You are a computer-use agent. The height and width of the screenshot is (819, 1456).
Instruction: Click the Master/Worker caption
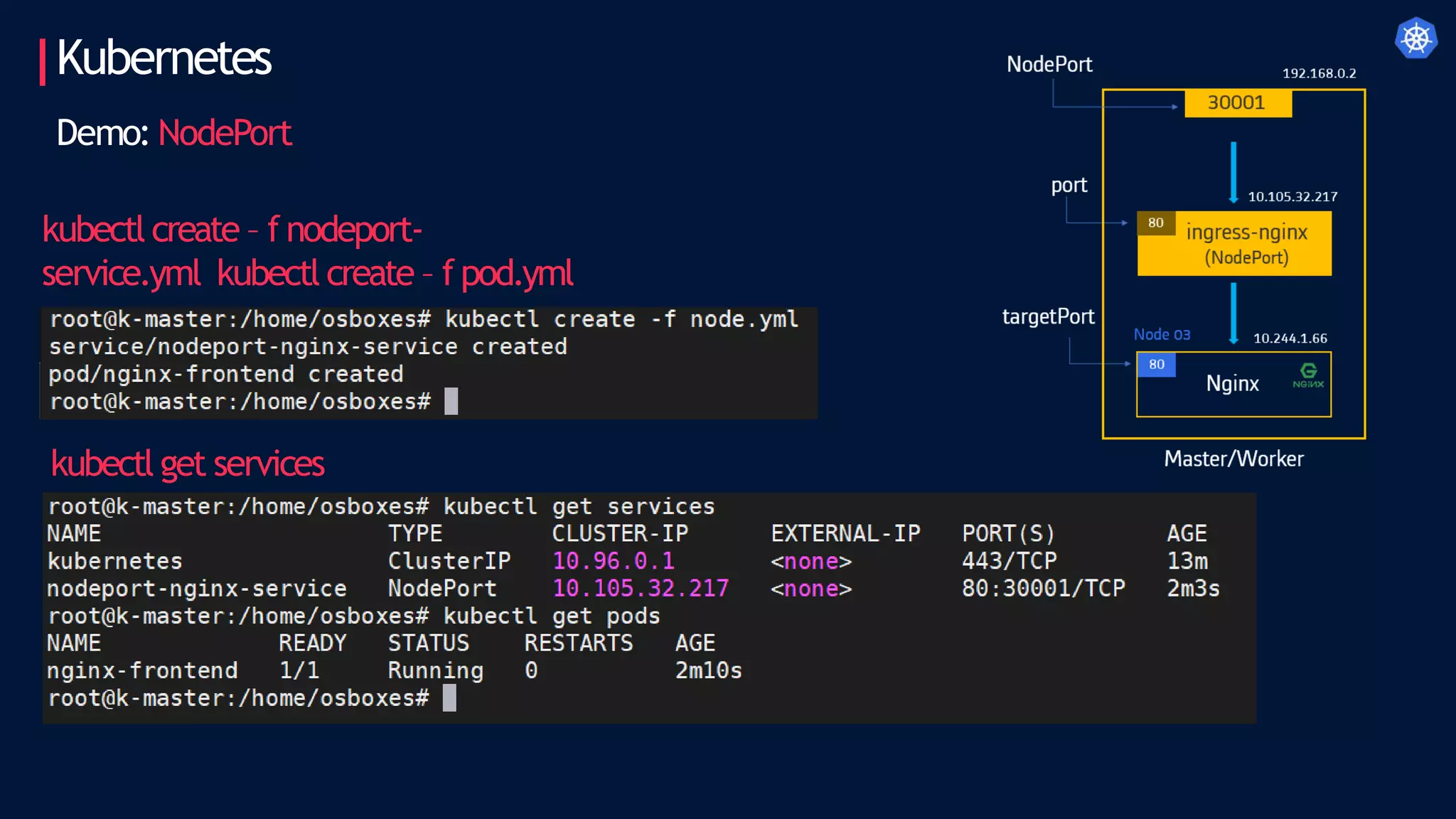(x=1233, y=459)
